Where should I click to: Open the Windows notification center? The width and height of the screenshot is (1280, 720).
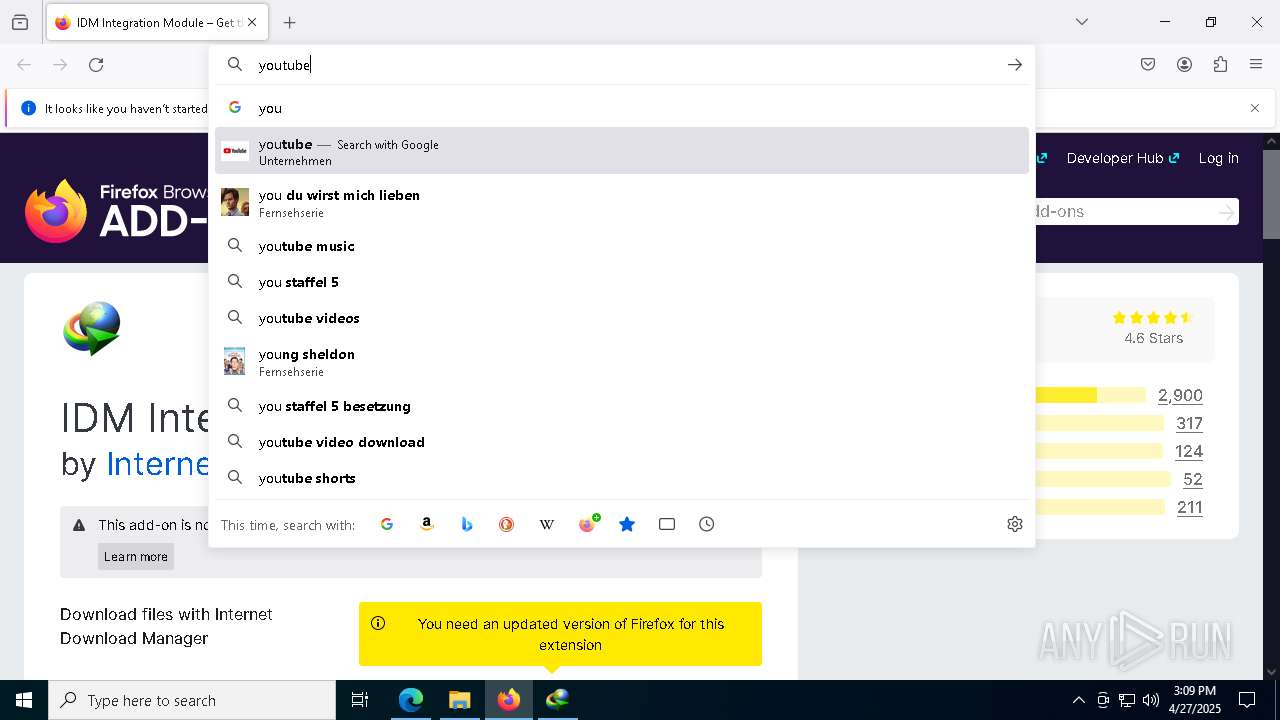point(1247,700)
